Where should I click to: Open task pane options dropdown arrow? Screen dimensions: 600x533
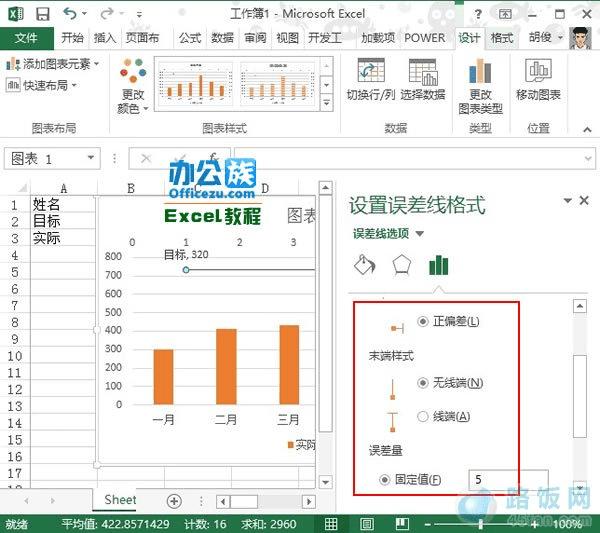coord(568,200)
